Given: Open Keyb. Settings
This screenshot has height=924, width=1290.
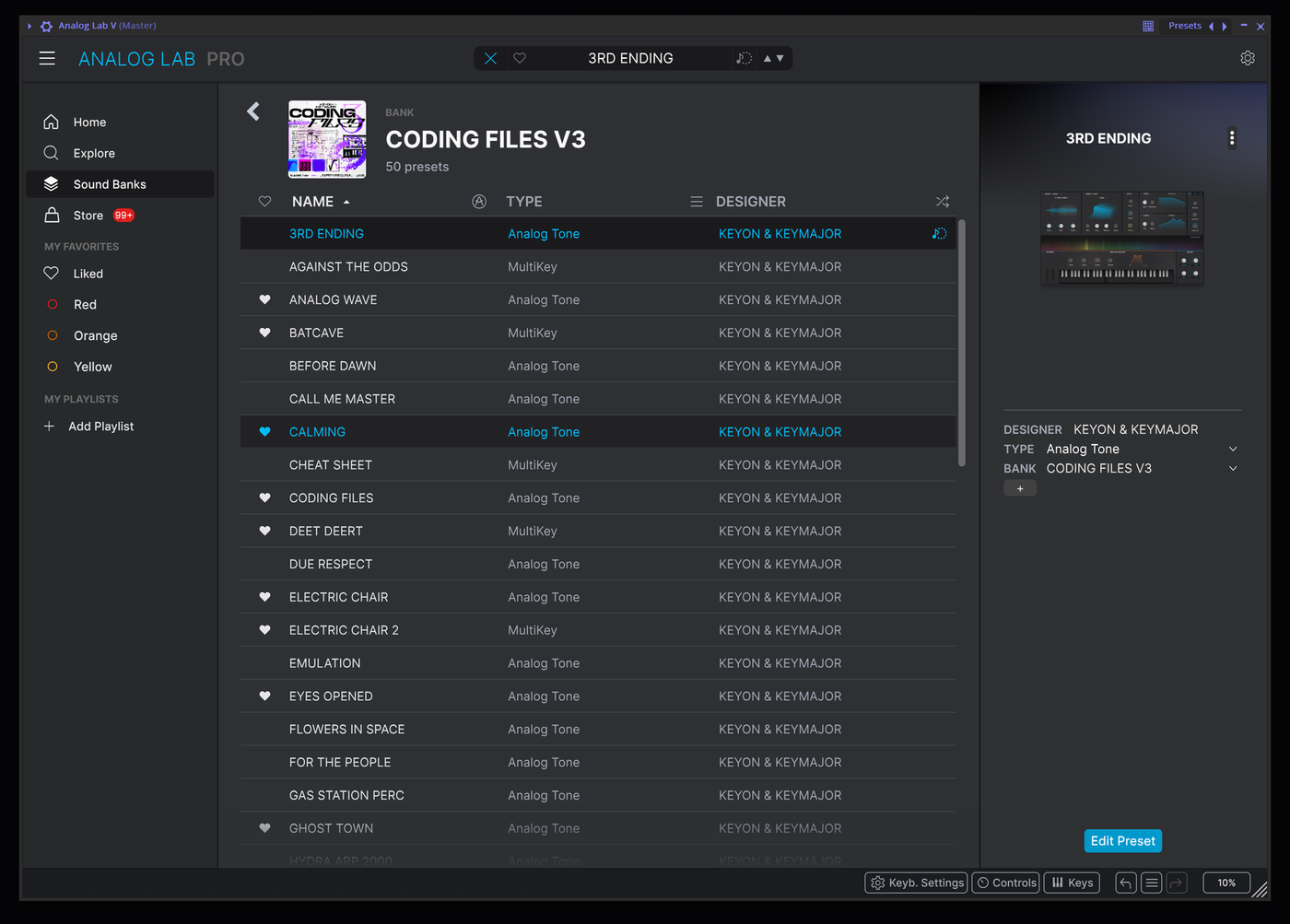Looking at the screenshot, I should pyautogui.click(x=917, y=883).
